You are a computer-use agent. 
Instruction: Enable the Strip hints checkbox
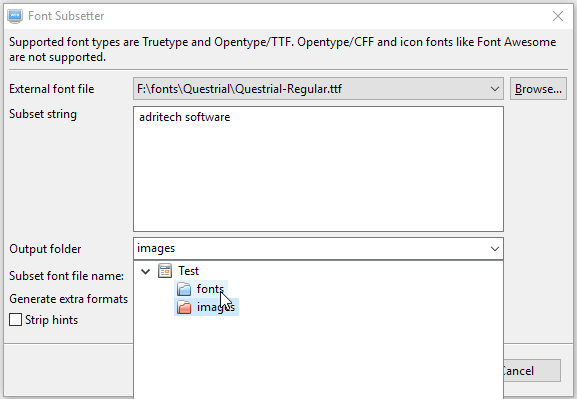(15, 319)
